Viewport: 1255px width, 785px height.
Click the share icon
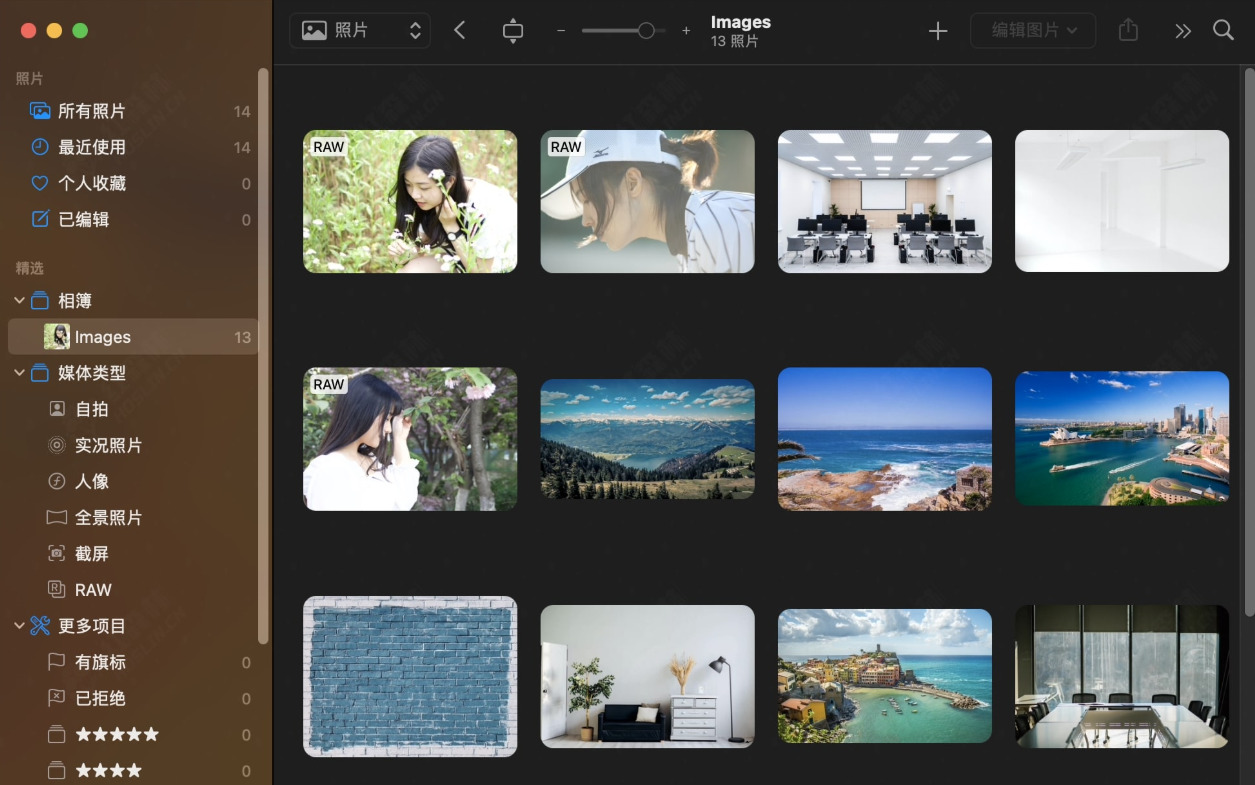1129,30
